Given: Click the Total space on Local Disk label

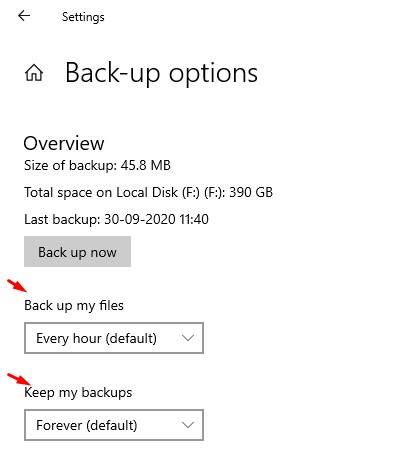Looking at the screenshot, I should pyautogui.click(x=125, y=192).
